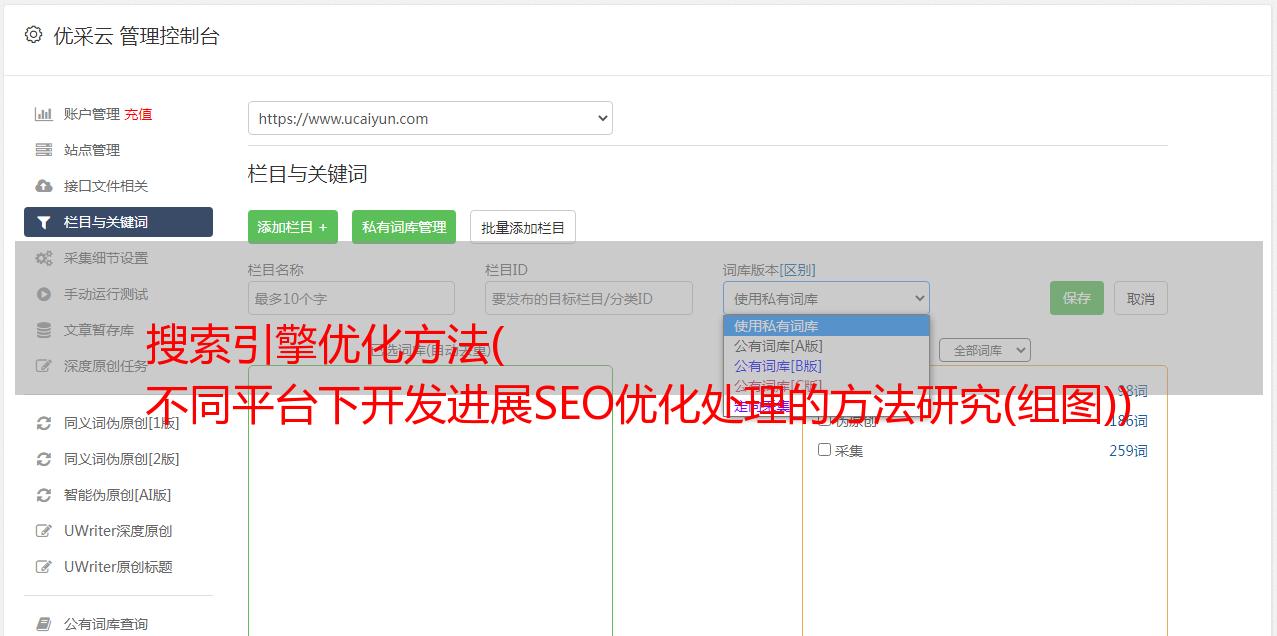1277x636 pixels.
Task: Open UWriter原创标题 in the sidebar
Action: point(118,567)
